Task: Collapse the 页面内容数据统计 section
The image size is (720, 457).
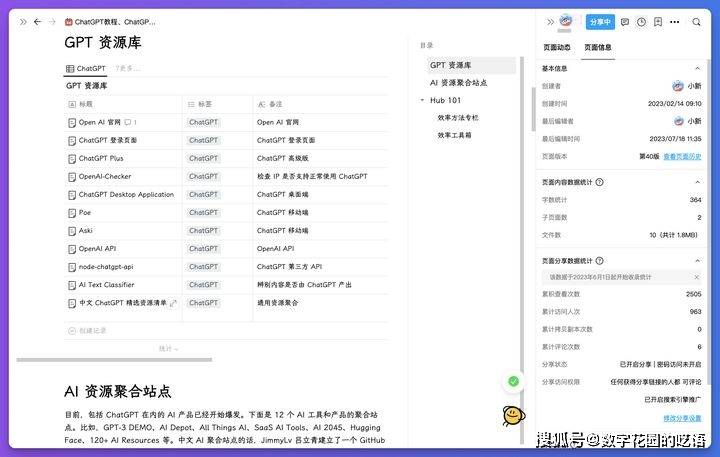Action: coord(697,182)
